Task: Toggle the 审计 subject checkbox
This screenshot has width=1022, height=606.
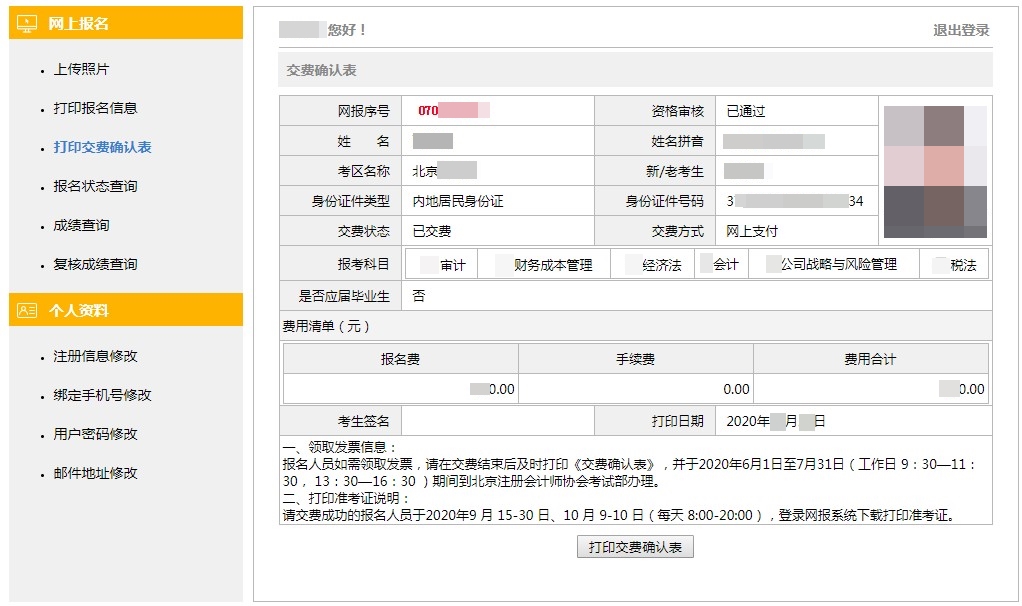Action: pos(428,263)
